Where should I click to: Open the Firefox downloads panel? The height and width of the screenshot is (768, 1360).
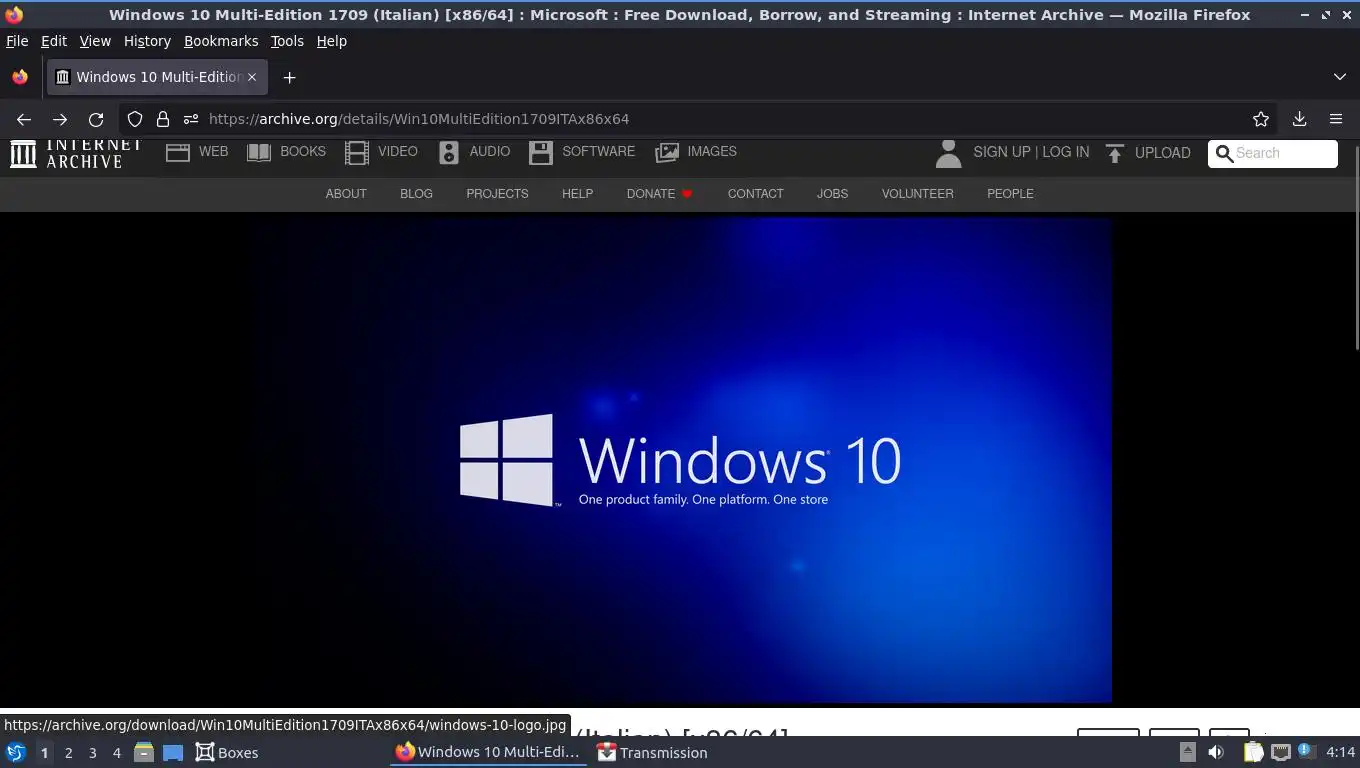pos(1299,119)
